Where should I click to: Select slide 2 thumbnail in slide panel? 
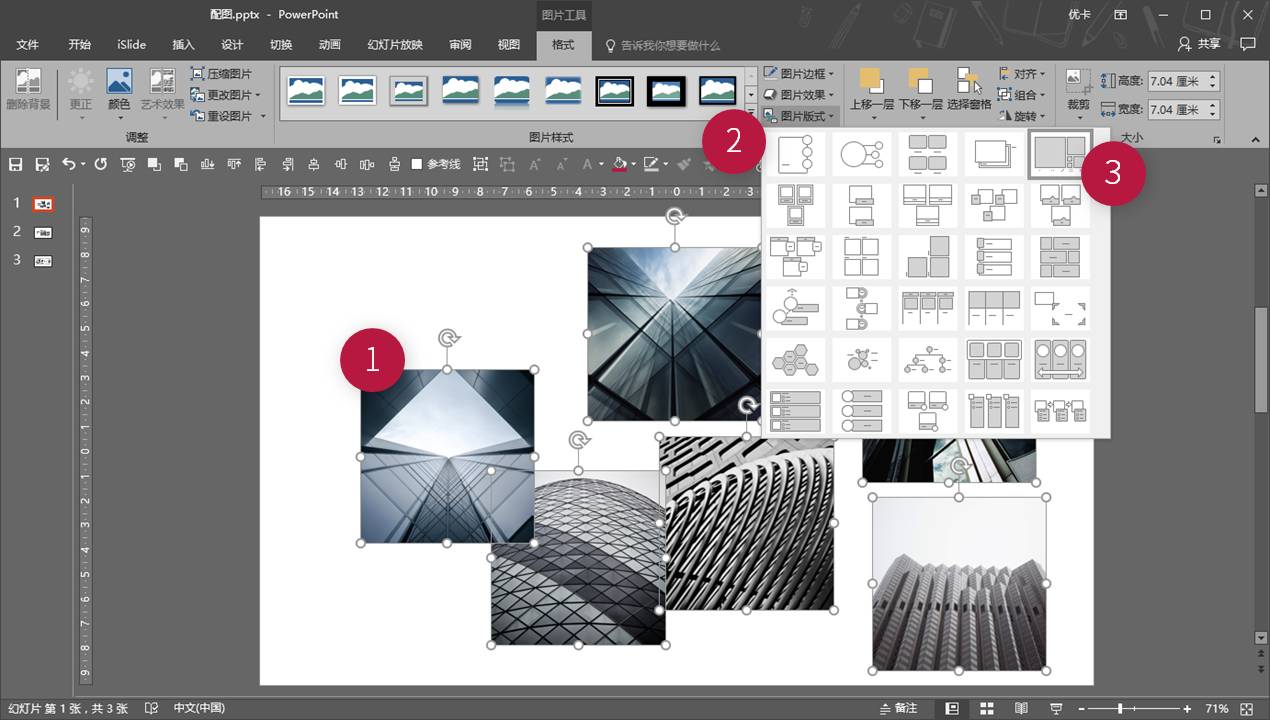click(43, 232)
